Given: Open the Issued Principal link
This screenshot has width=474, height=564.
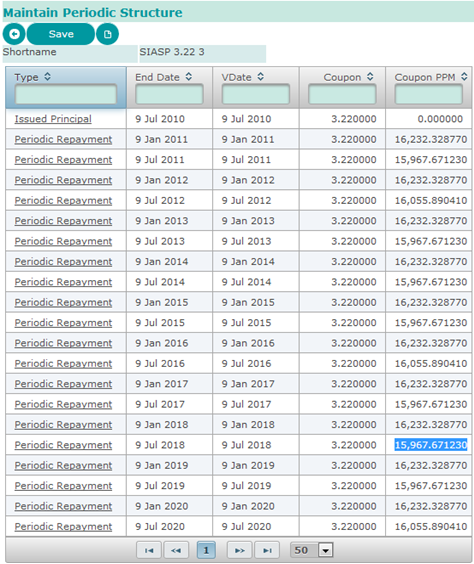Looking at the screenshot, I should point(53,119).
